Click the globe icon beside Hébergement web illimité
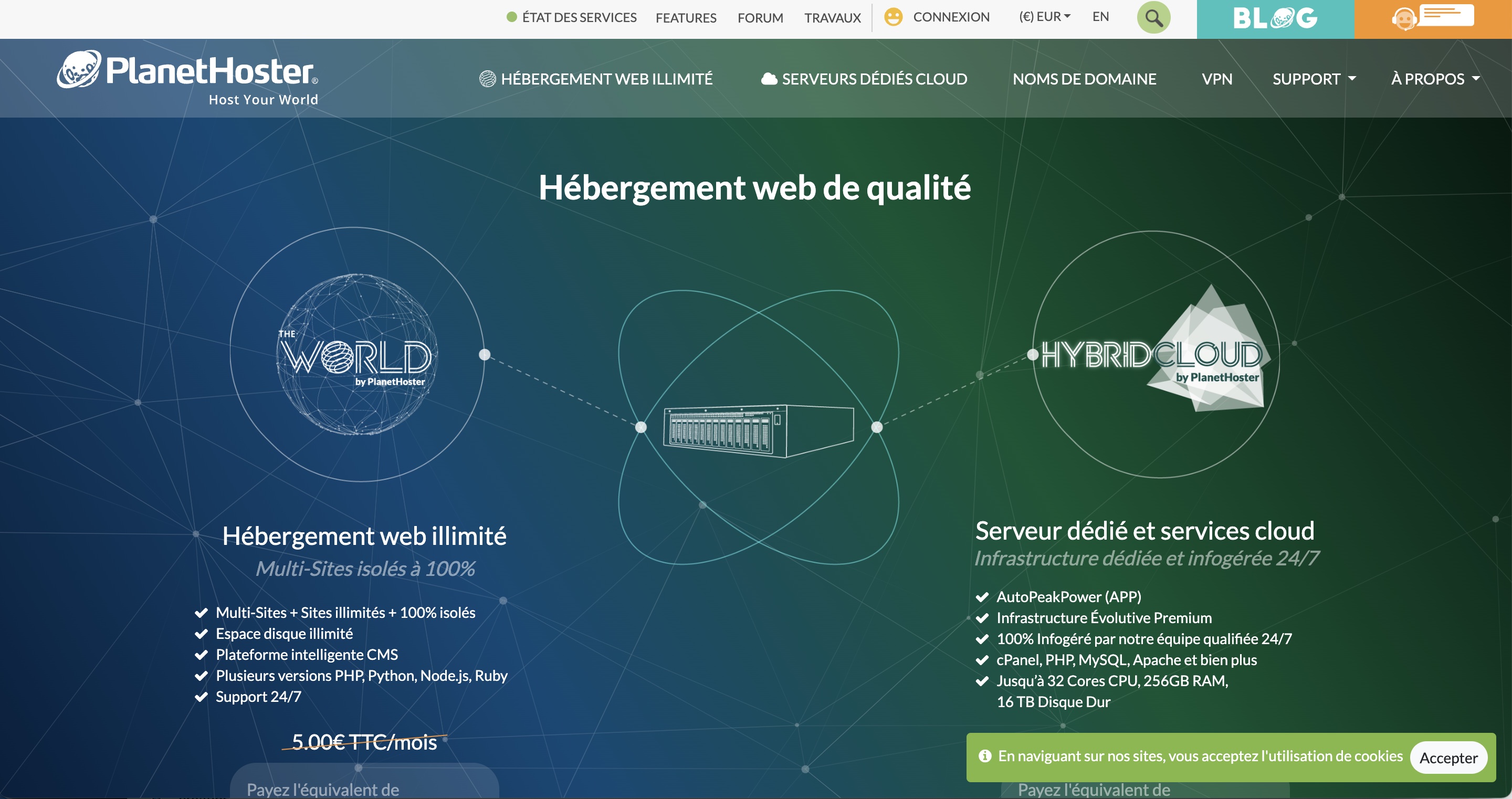Image resolution: width=1512 pixels, height=799 pixels. pos(487,79)
